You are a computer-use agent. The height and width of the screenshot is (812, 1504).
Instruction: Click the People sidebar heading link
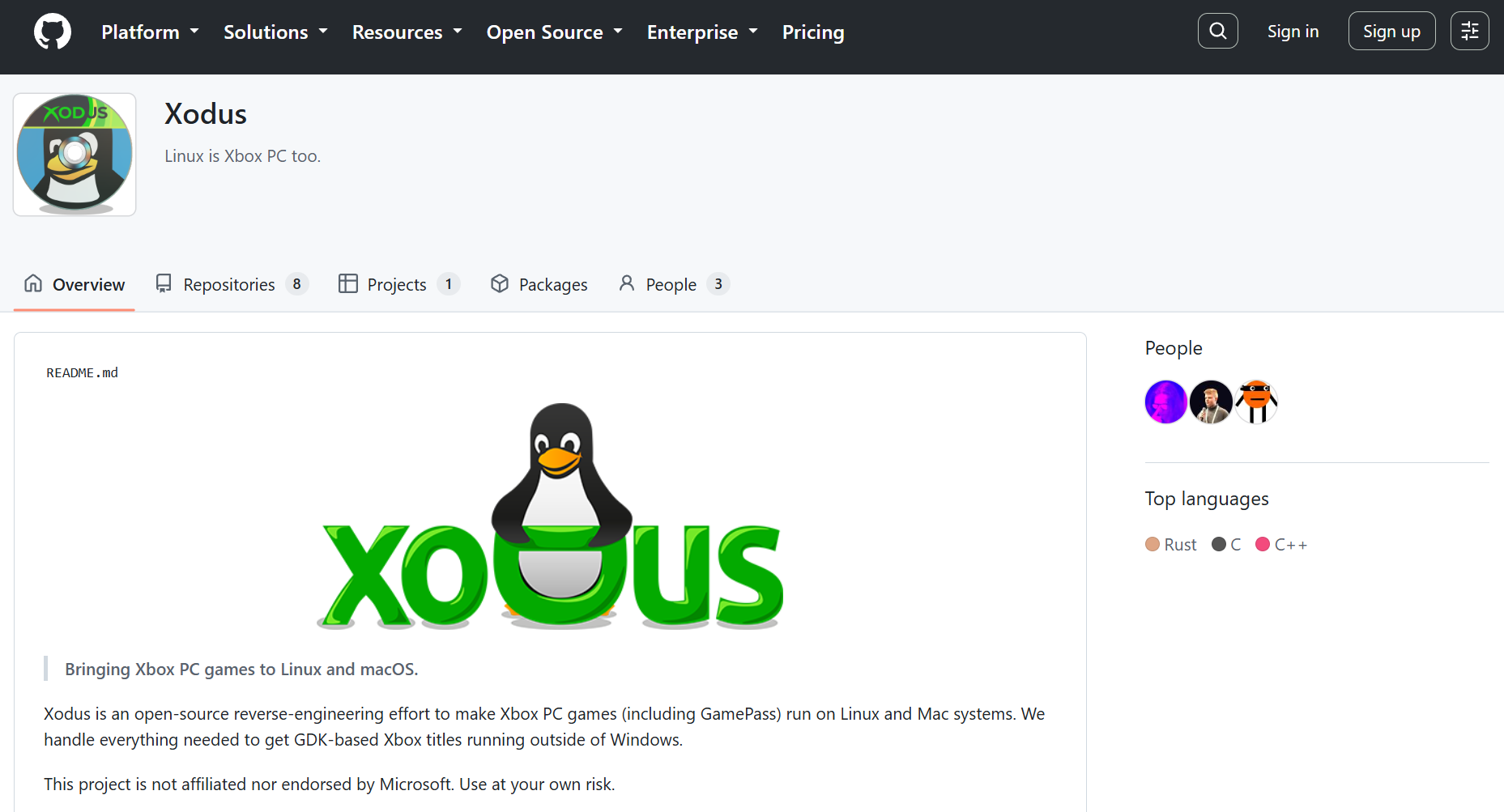pos(1174,348)
